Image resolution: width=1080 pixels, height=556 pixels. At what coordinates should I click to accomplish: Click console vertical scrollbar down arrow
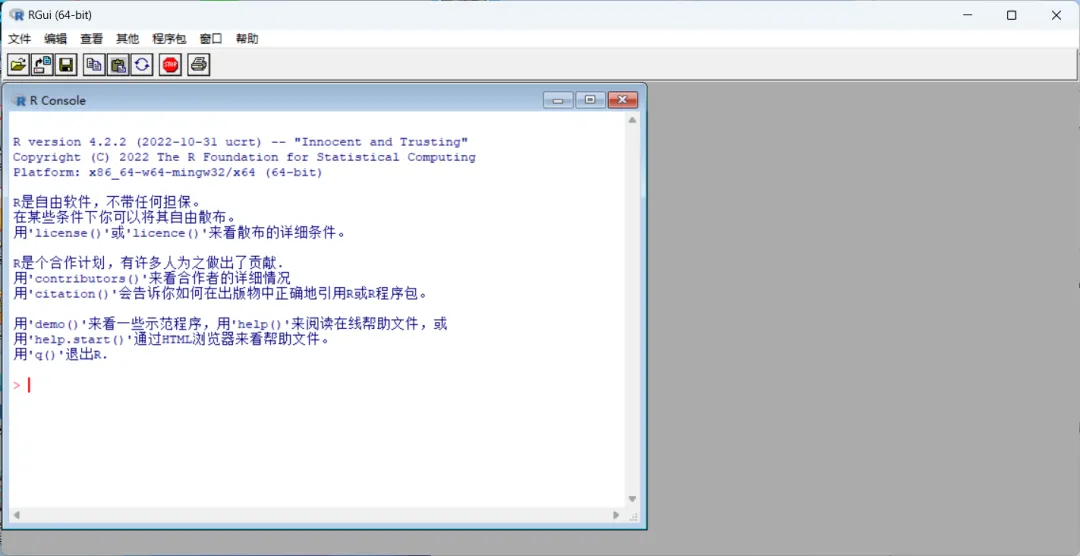click(632, 499)
